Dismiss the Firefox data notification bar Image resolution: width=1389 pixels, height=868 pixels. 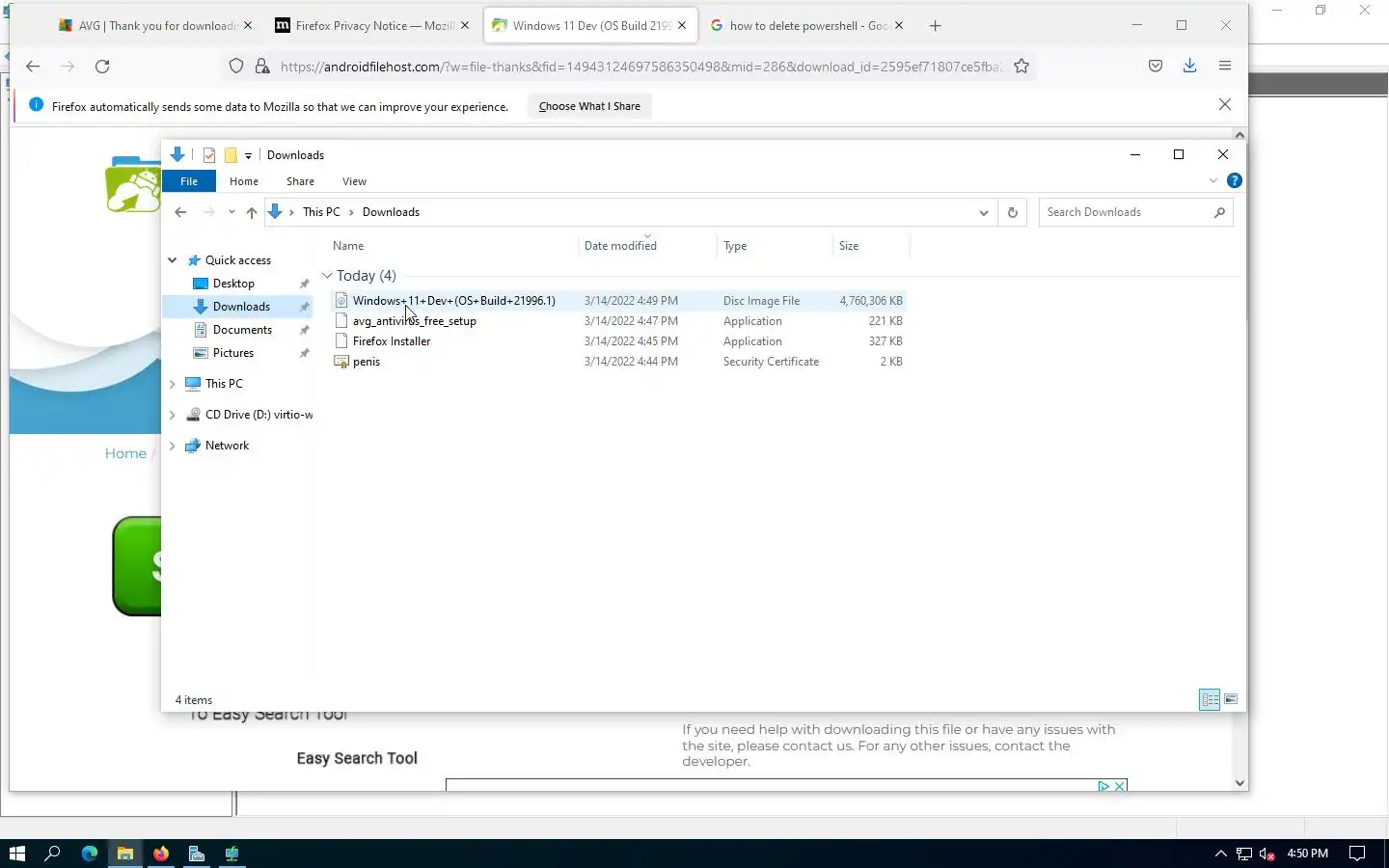[x=1225, y=105]
